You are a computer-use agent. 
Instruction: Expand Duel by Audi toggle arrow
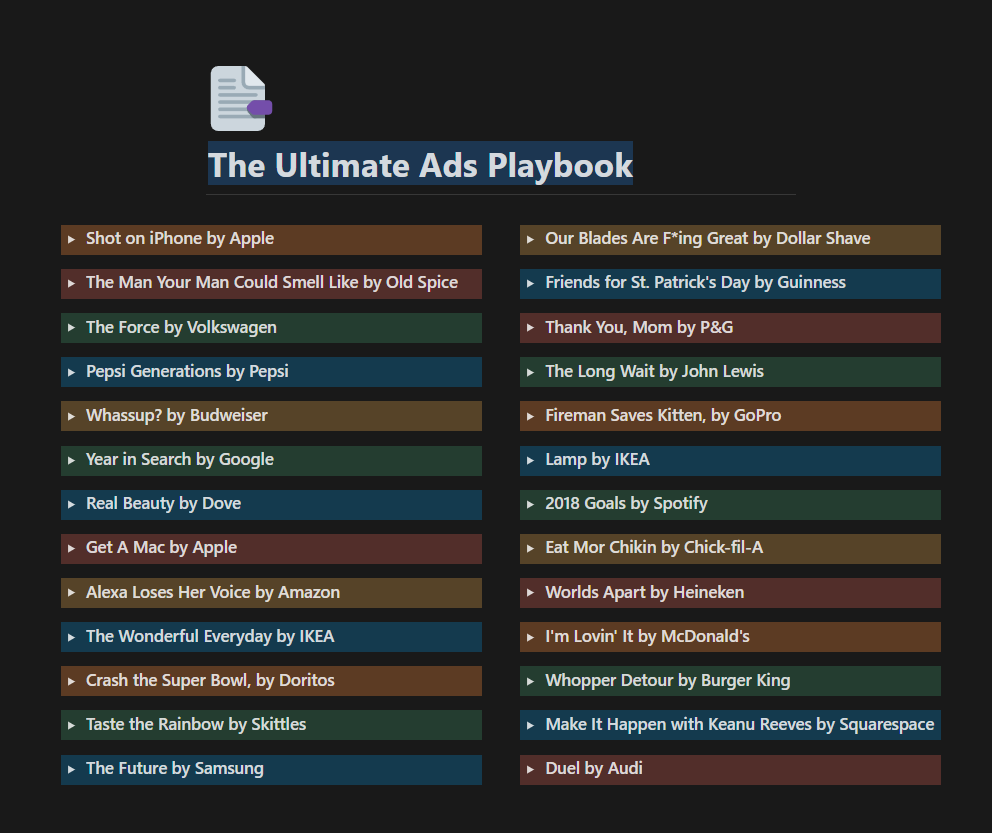(531, 769)
